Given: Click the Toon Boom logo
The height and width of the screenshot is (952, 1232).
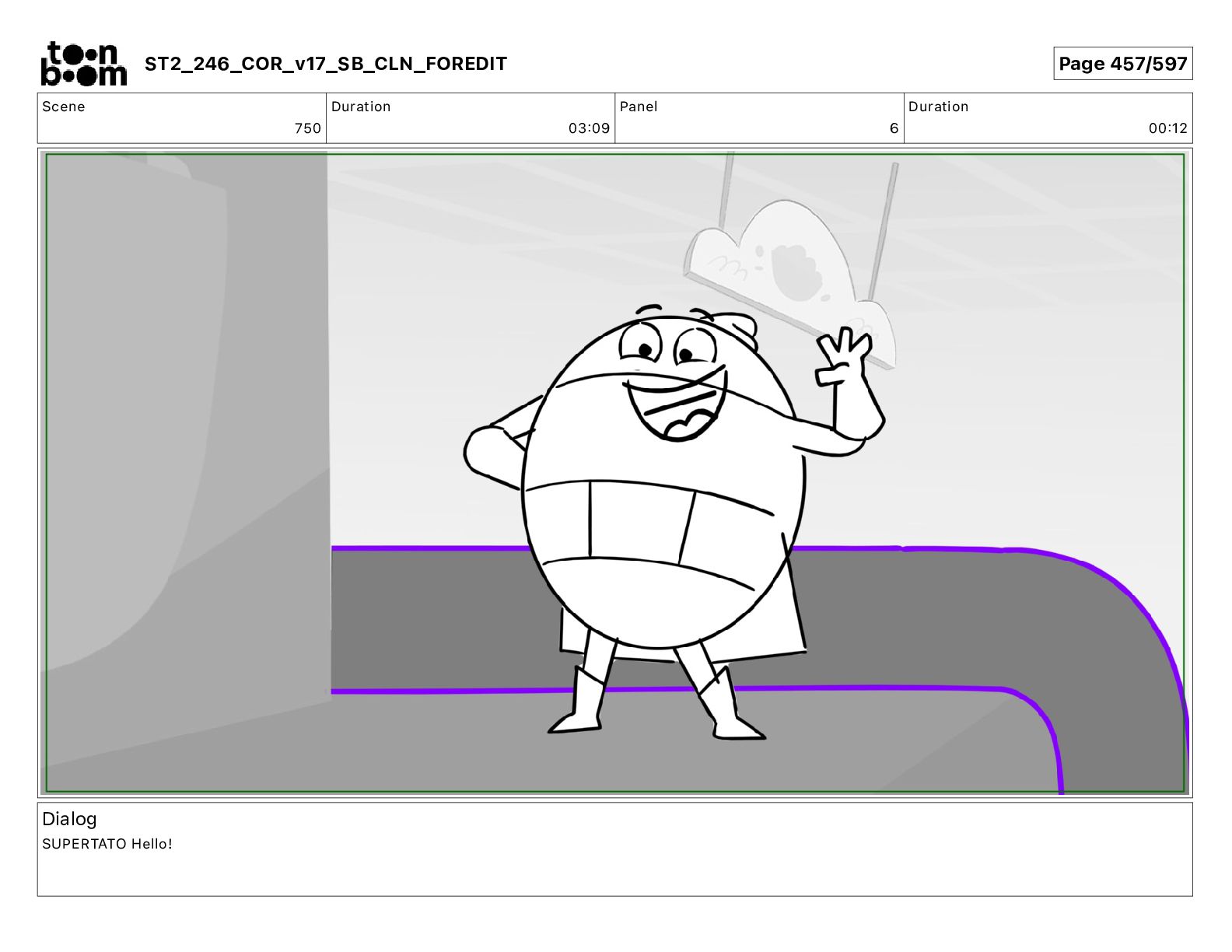Looking at the screenshot, I should (x=83, y=63).
